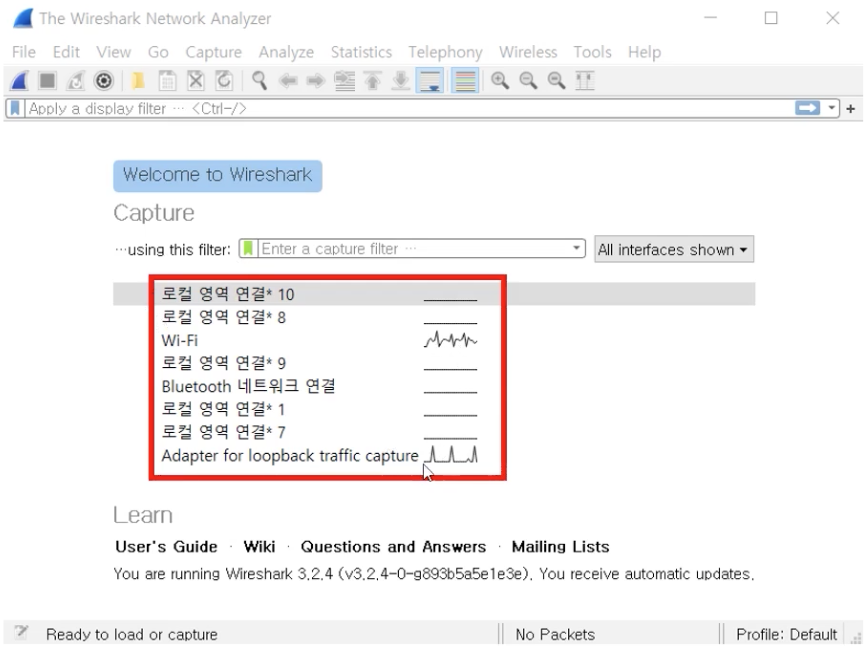Open the Edit menu

[66, 52]
